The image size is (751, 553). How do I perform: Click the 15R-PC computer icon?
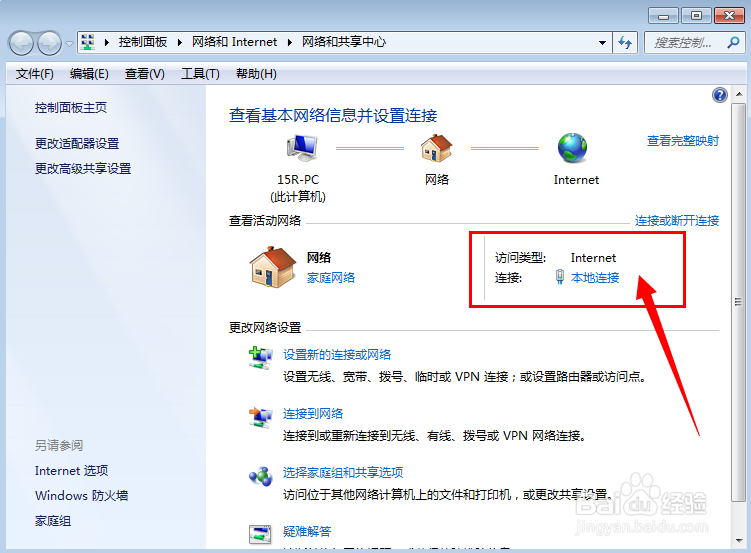click(302, 147)
